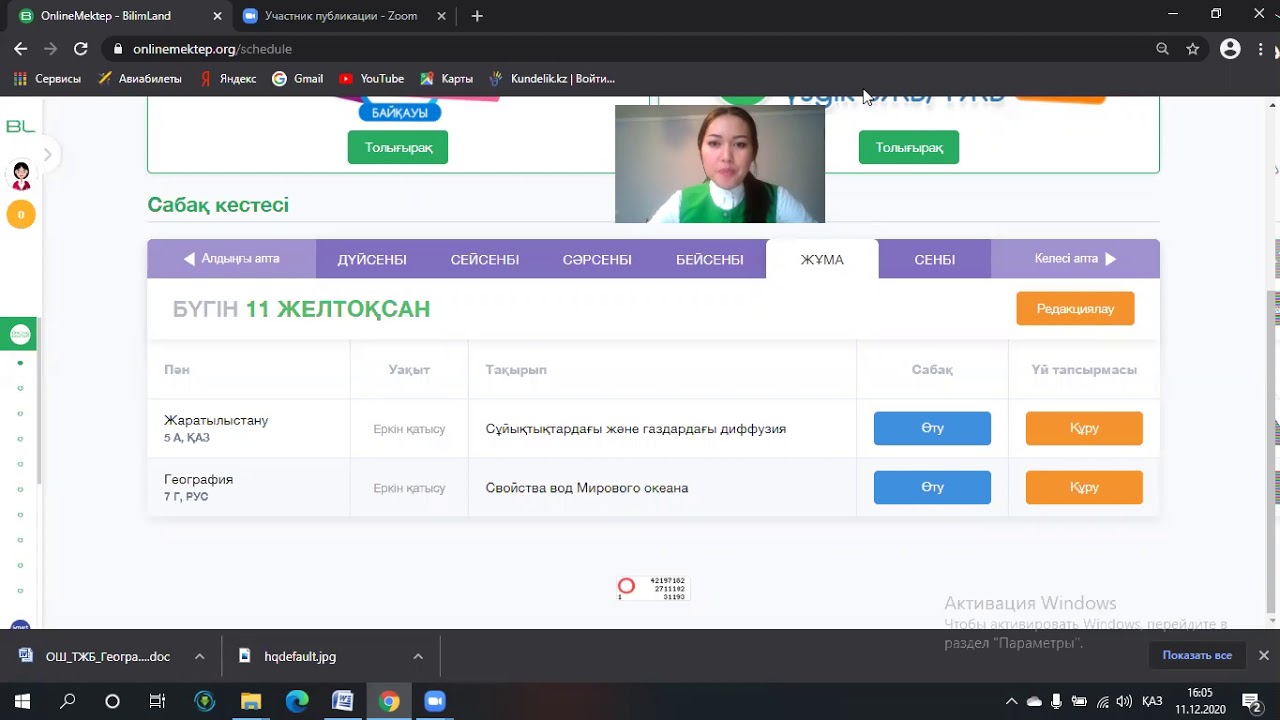1280x720 pixels.
Task: Go to previous week via Алдыңғы апта
Action: [x=231, y=259]
